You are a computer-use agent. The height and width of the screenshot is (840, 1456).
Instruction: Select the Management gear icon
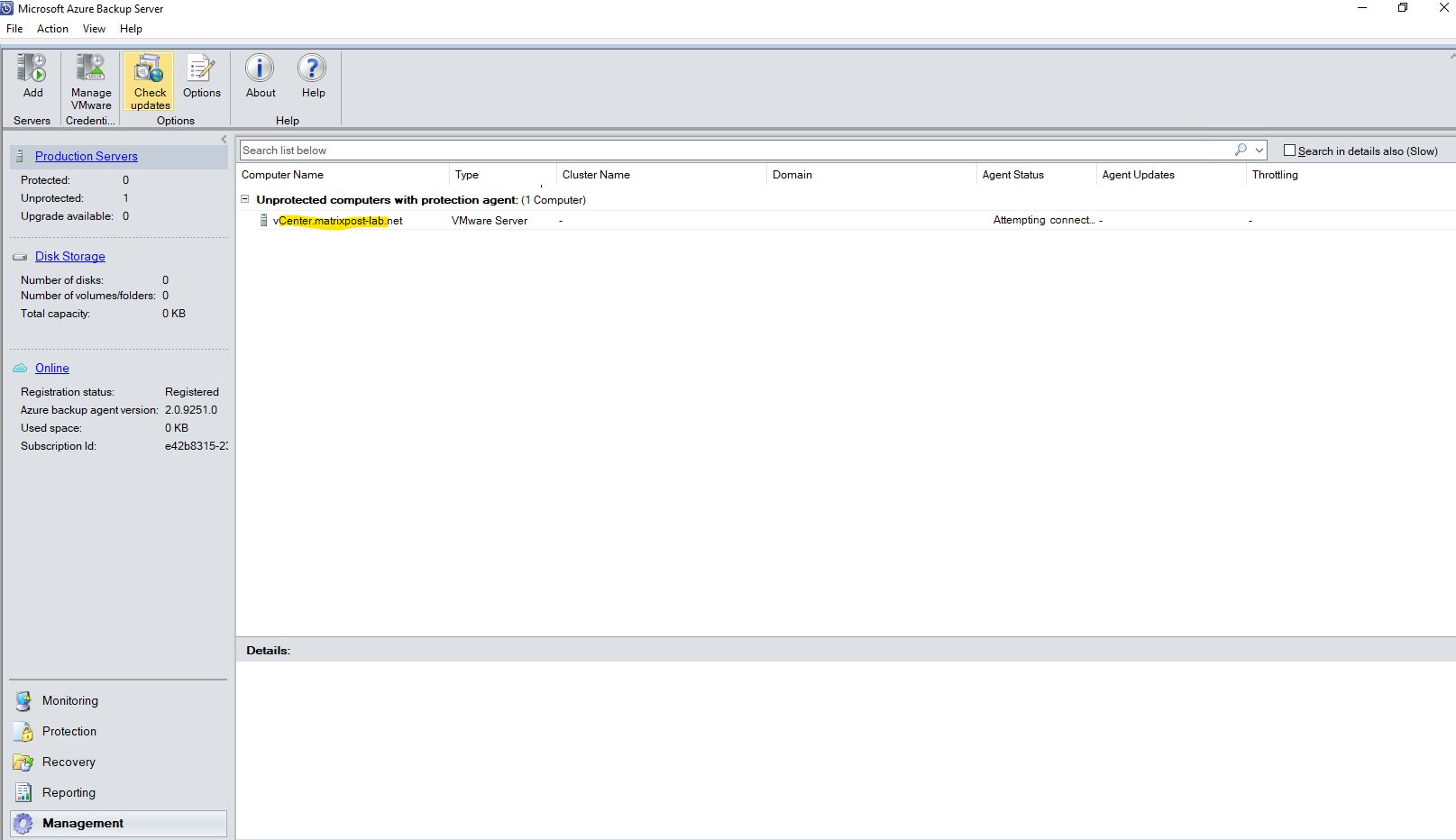pyautogui.click(x=23, y=824)
